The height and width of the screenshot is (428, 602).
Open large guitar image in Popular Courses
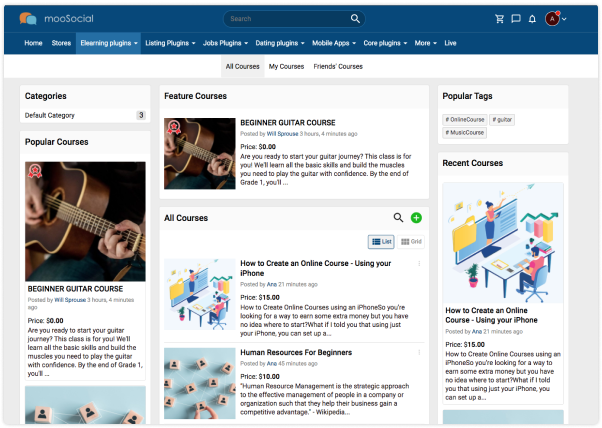point(85,221)
